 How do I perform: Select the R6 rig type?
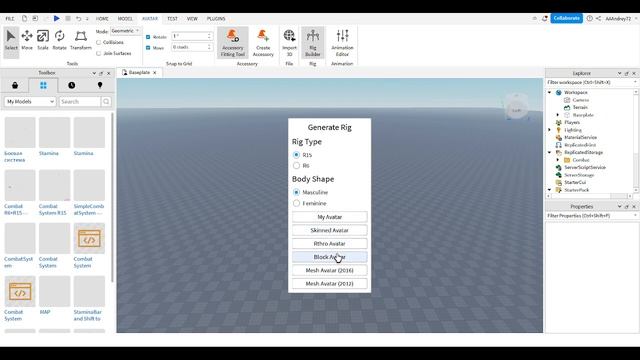point(296,166)
